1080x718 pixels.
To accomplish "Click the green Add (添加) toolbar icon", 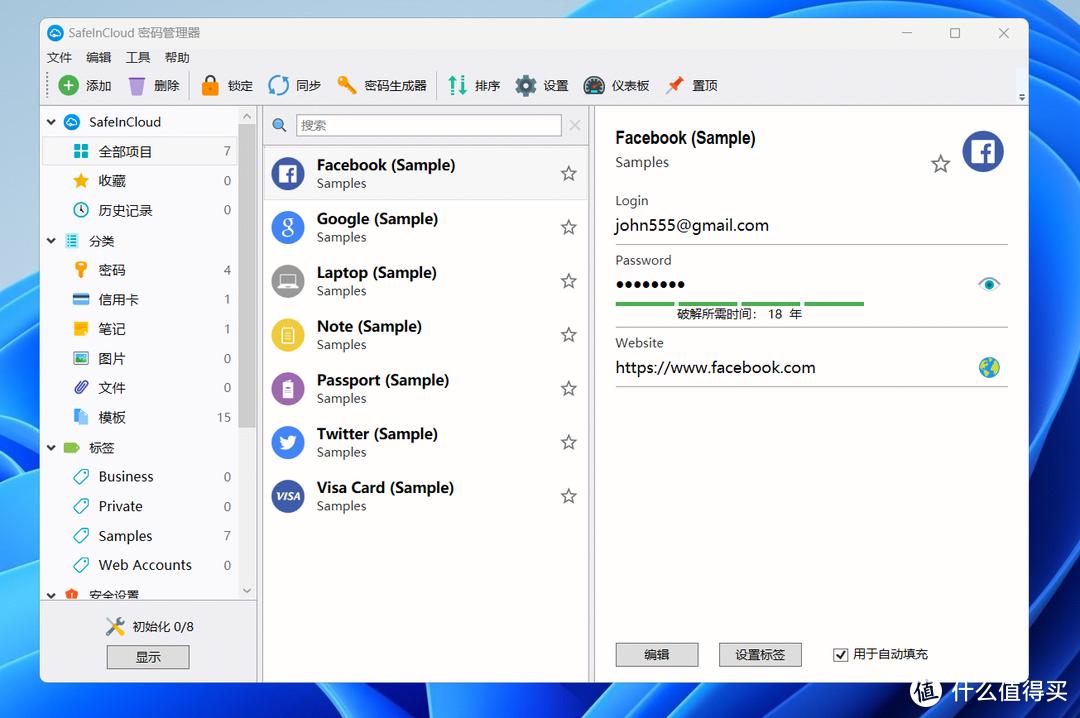I will tap(68, 86).
